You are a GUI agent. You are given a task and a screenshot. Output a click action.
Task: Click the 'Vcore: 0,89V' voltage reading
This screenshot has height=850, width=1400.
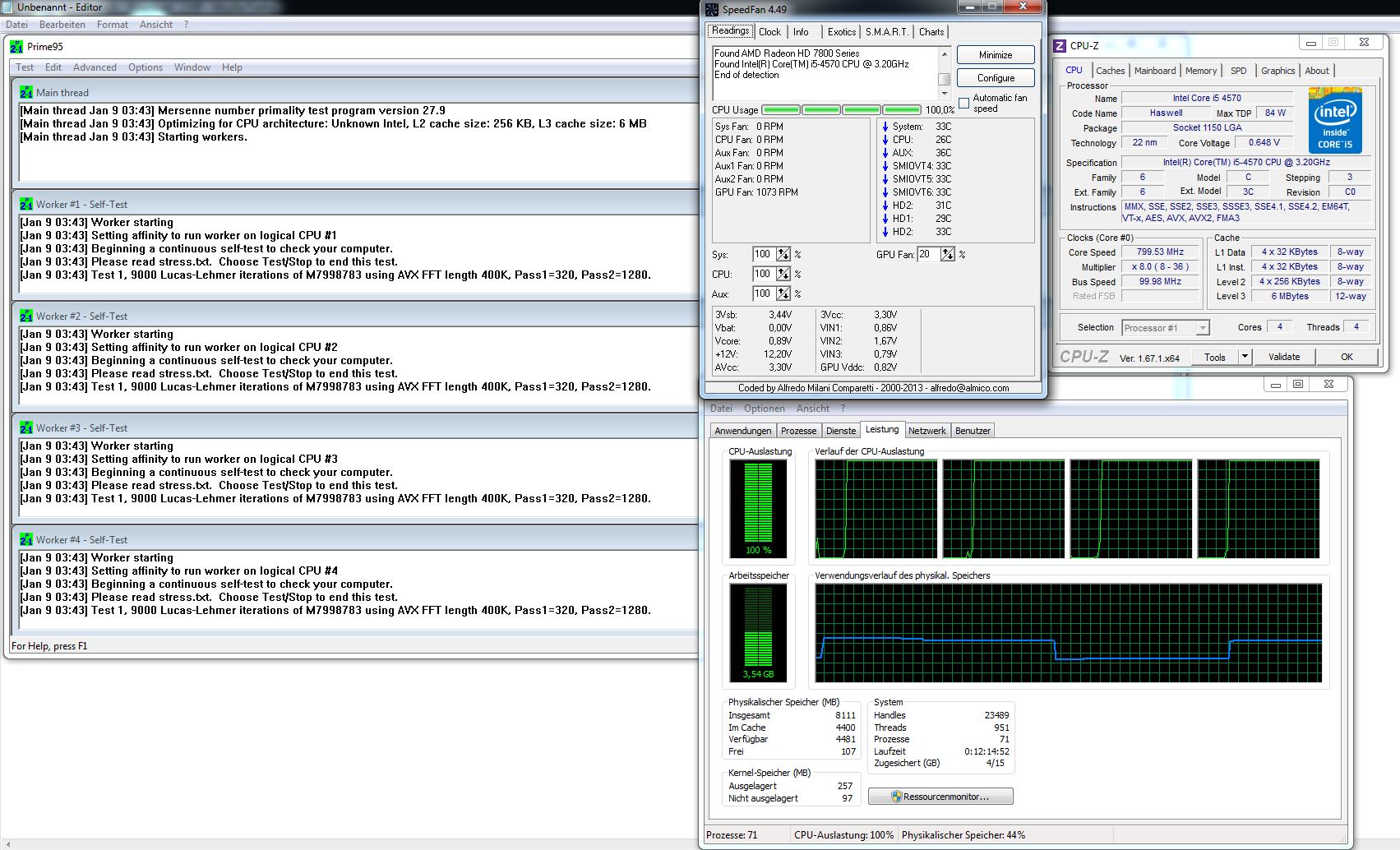[x=754, y=341]
